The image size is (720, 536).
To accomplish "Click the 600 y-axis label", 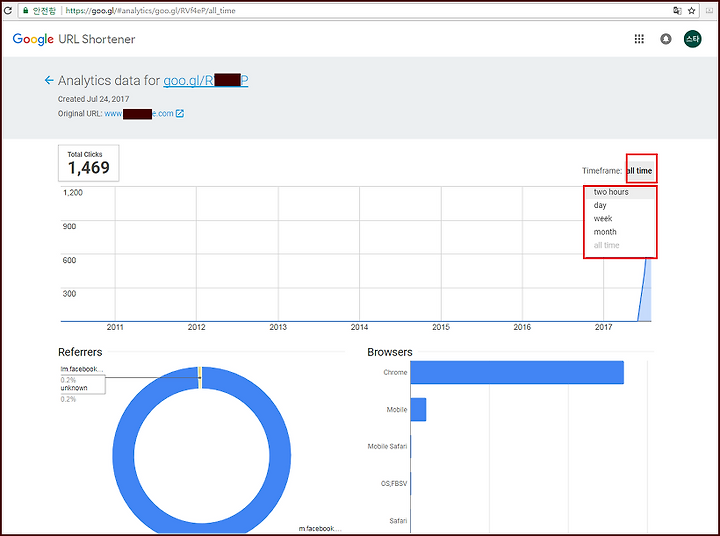I will click(x=69, y=260).
